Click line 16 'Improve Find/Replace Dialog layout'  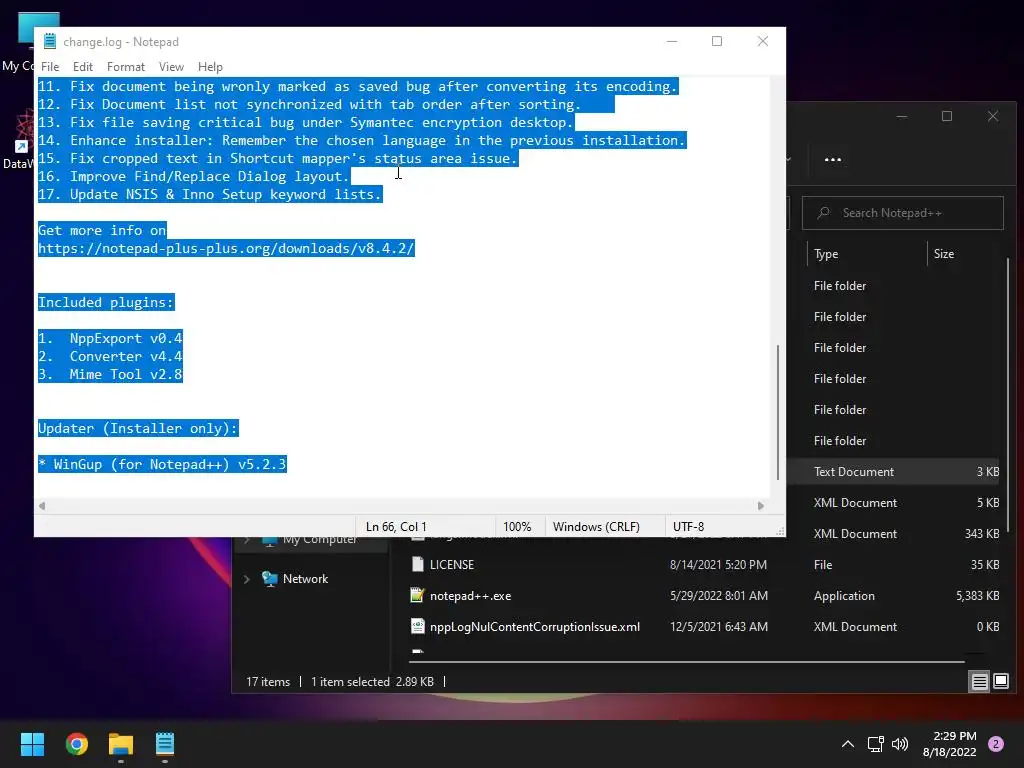click(194, 176)
